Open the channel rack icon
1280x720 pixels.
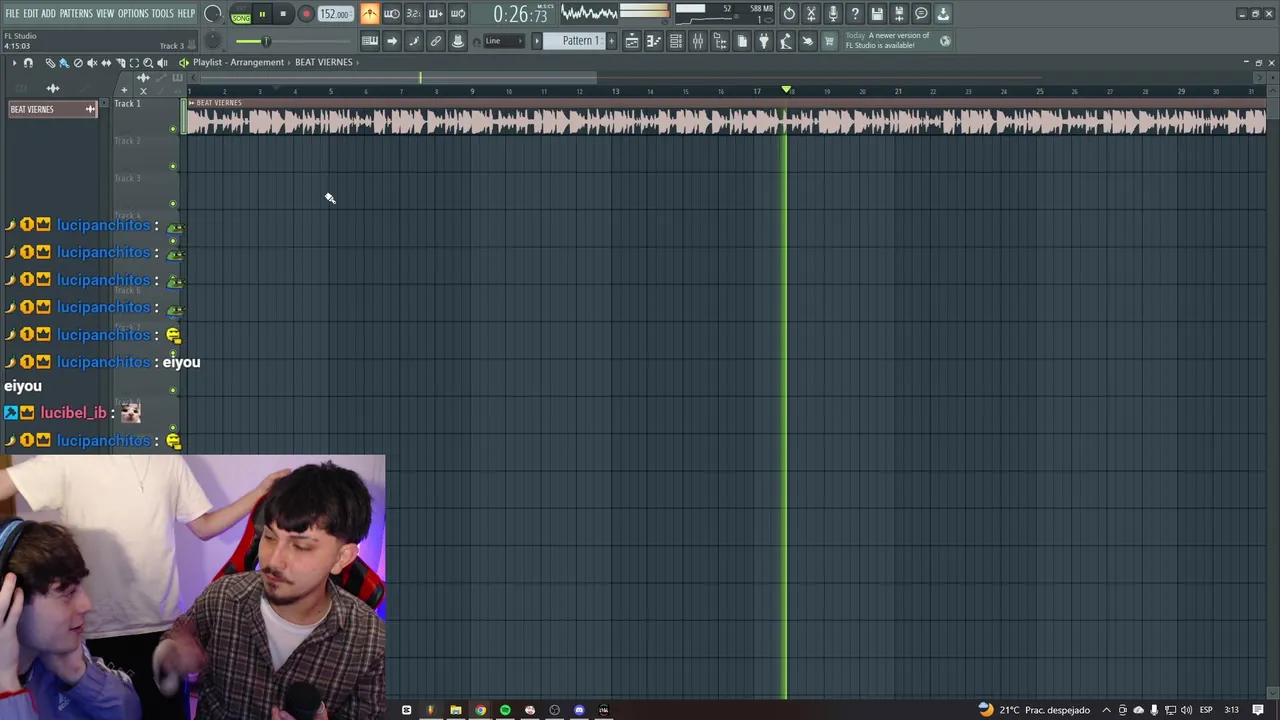[x=676, y=41]
